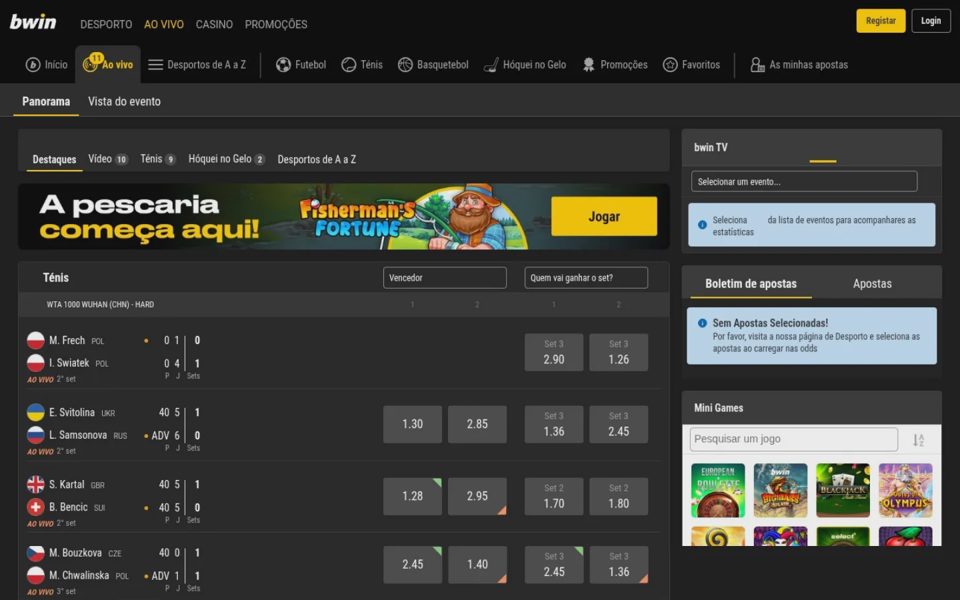960x600 pixels.
Task: Open the Selecionar um evento dropdown
Action: [x=804, y=181]
